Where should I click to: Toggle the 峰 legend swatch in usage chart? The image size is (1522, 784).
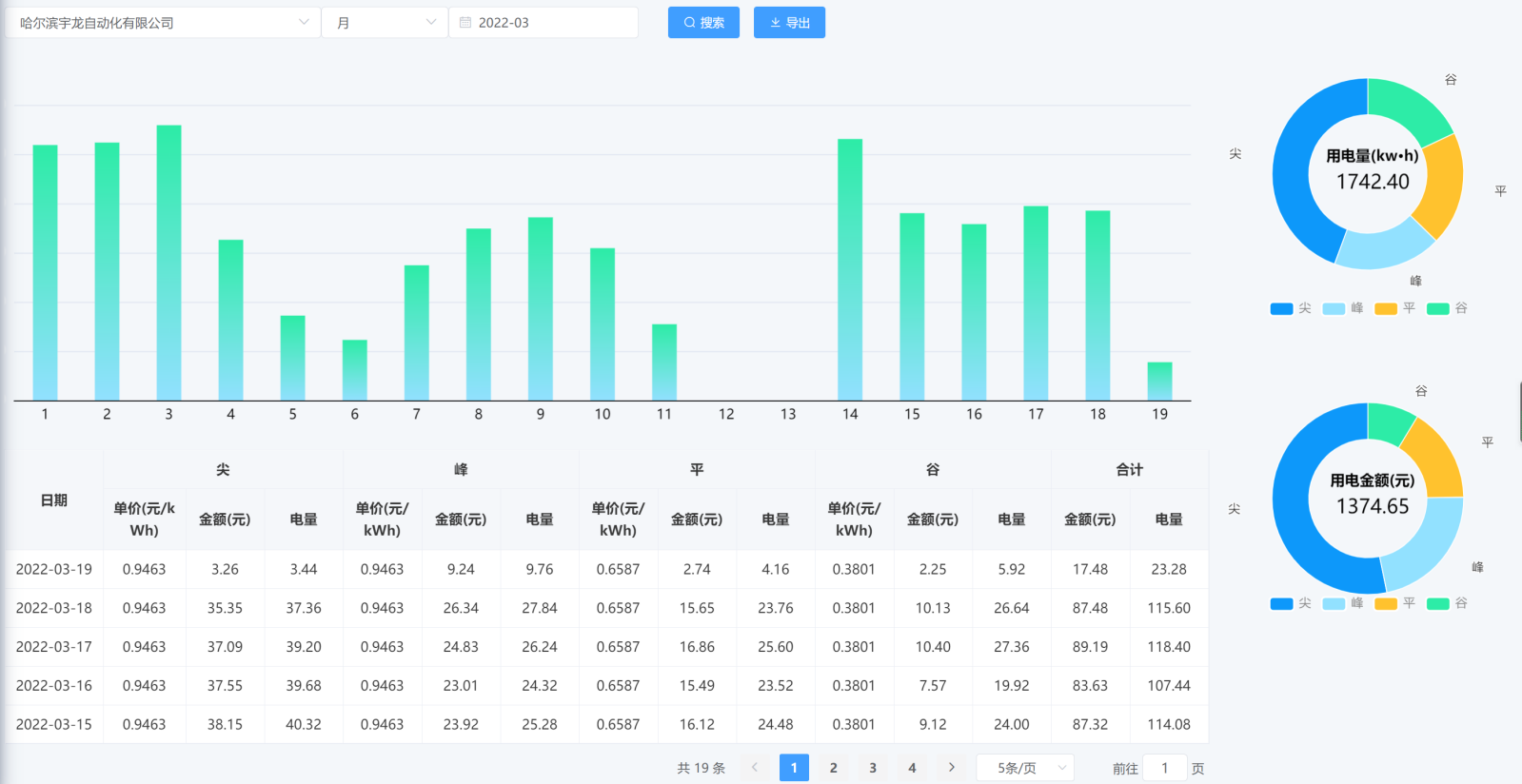coord(1334,308)
